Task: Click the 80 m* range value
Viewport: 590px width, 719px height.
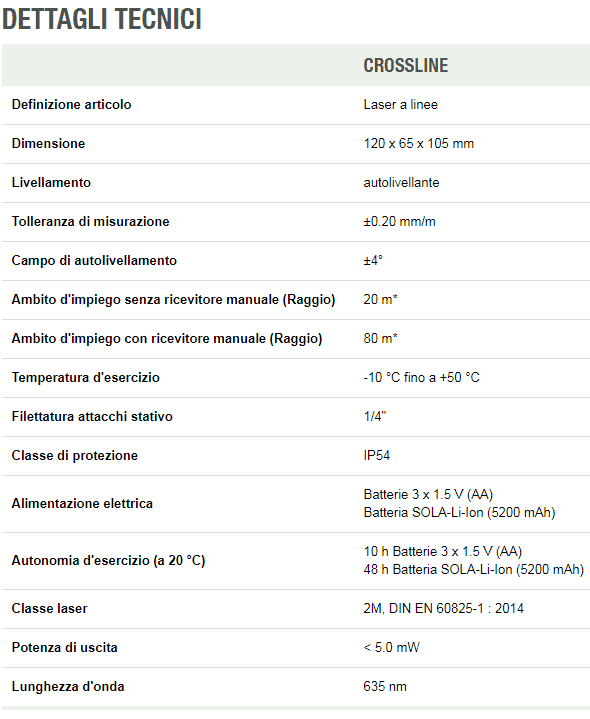Action: (x=380, y=338)
